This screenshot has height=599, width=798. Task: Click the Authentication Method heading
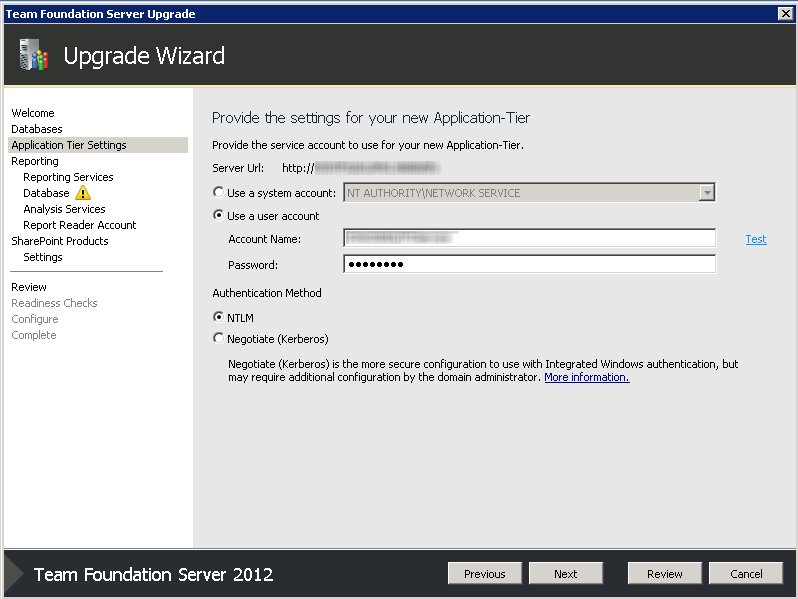pyautogui.click(x=267, y=293)
